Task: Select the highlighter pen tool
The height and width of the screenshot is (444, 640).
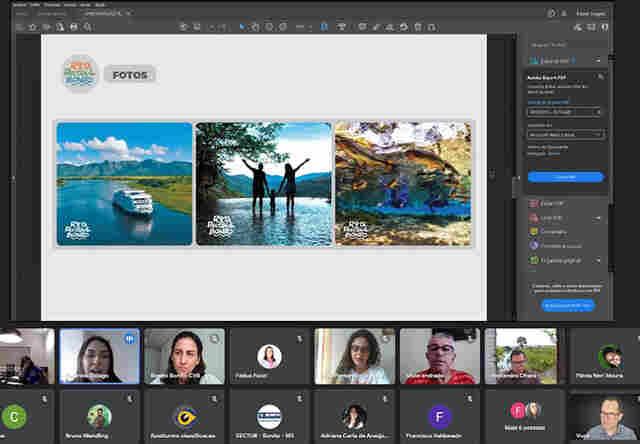Action: pyautogui.click(x=376, y=27)
